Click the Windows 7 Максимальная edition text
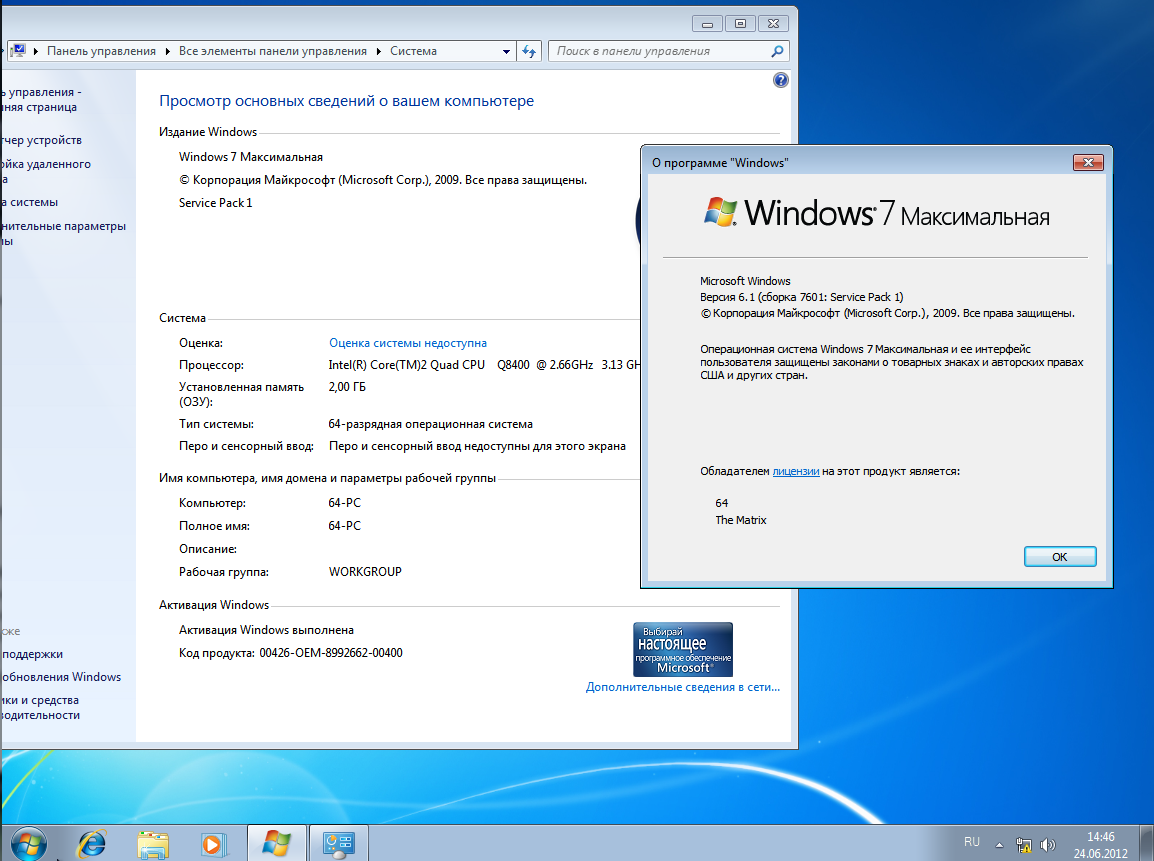1154x861 pixels. point(251,157)
